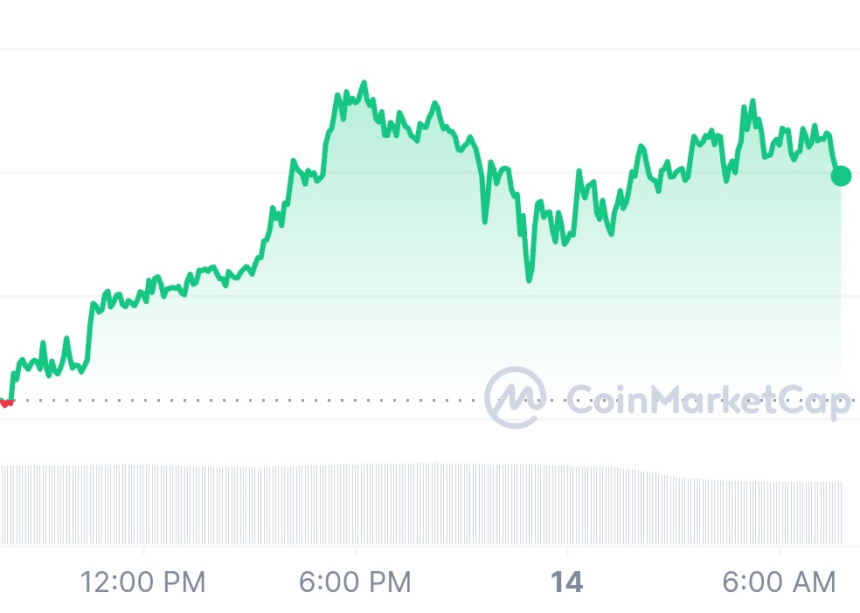Click the green current-price dot
This screenshot has height=613, width=860.
841,176
